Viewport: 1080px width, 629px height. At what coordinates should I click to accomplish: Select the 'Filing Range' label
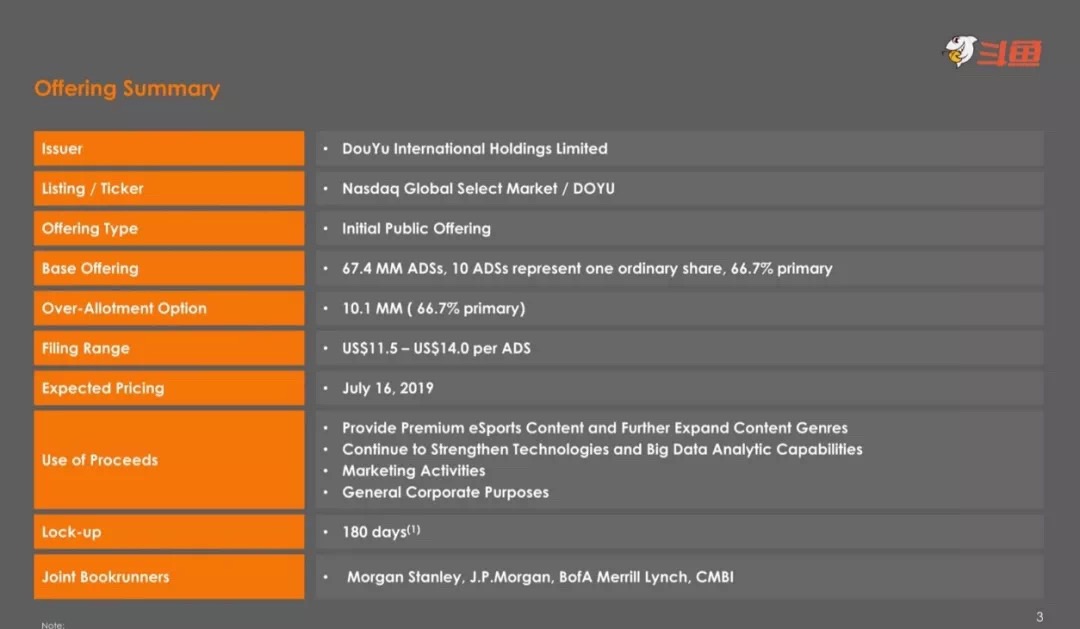tap(169, 348)
